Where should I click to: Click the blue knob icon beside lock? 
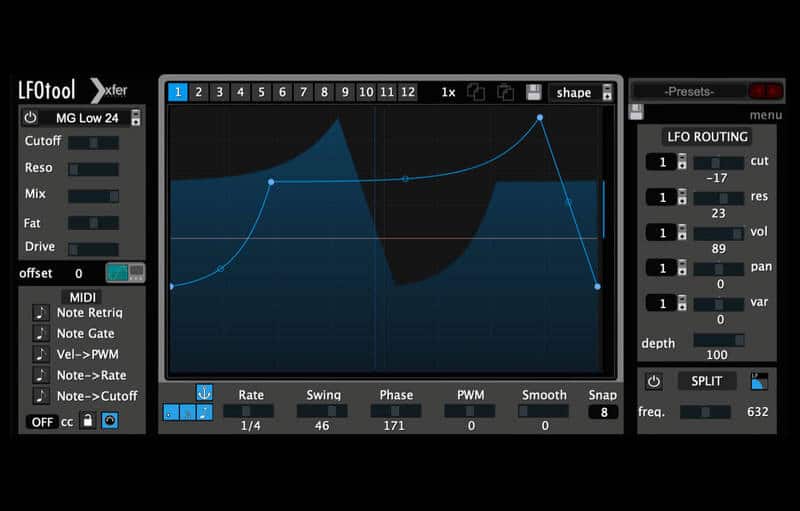tap(110, 421)
